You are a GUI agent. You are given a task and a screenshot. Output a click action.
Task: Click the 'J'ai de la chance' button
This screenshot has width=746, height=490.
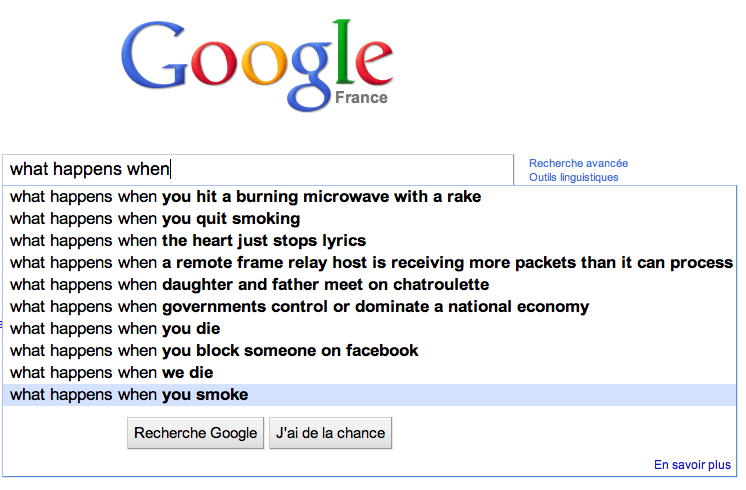(x=331, y=433)
